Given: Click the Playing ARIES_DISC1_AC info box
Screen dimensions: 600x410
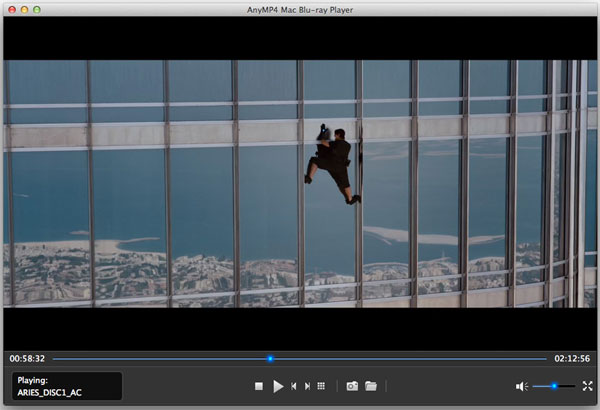Looking at the screenshot, I should (x=66, y=386).
